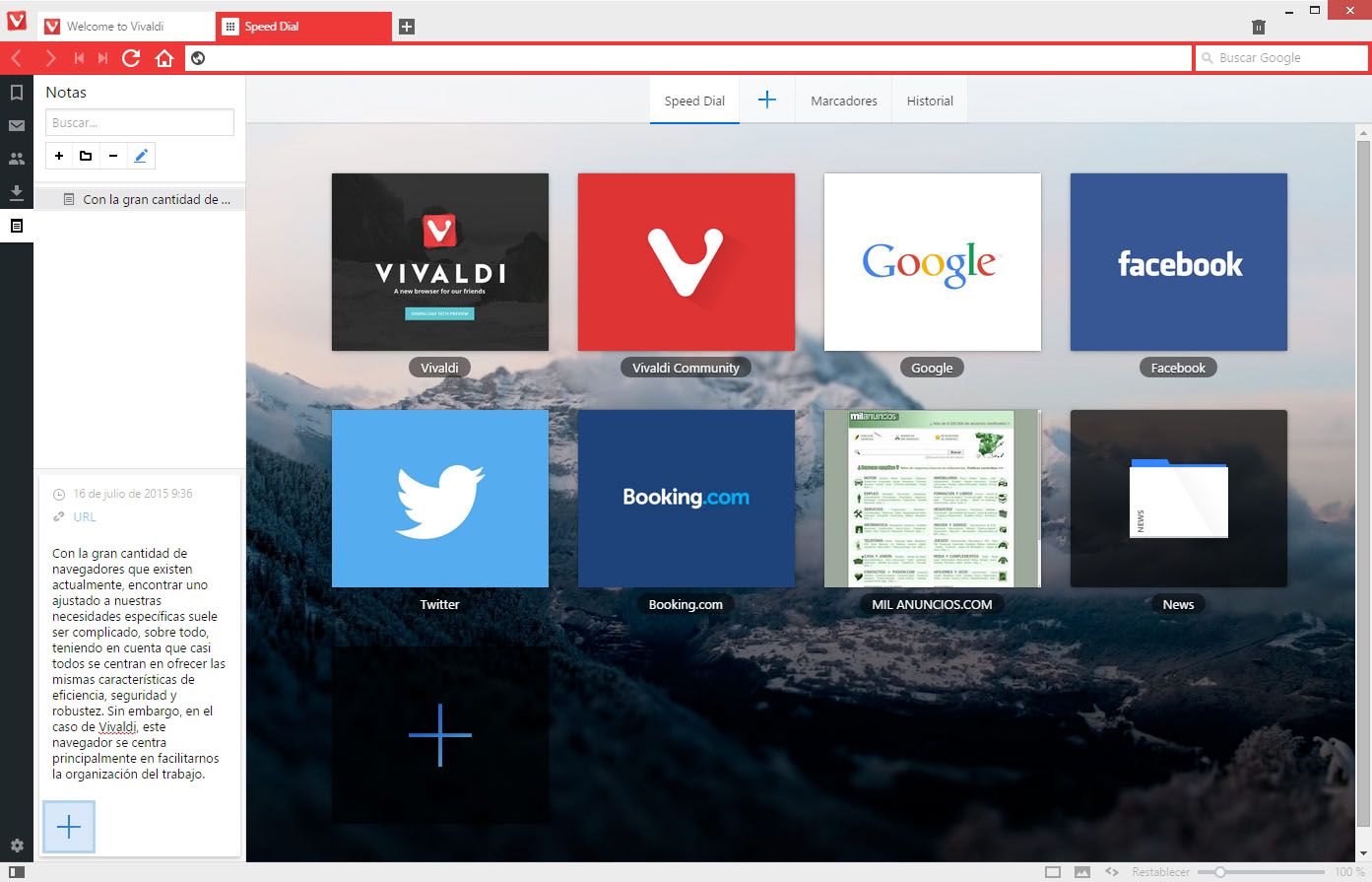Click the Notas panel heading
The image size is (1372, 882).
pyautogui.click(x=66, y=92)
